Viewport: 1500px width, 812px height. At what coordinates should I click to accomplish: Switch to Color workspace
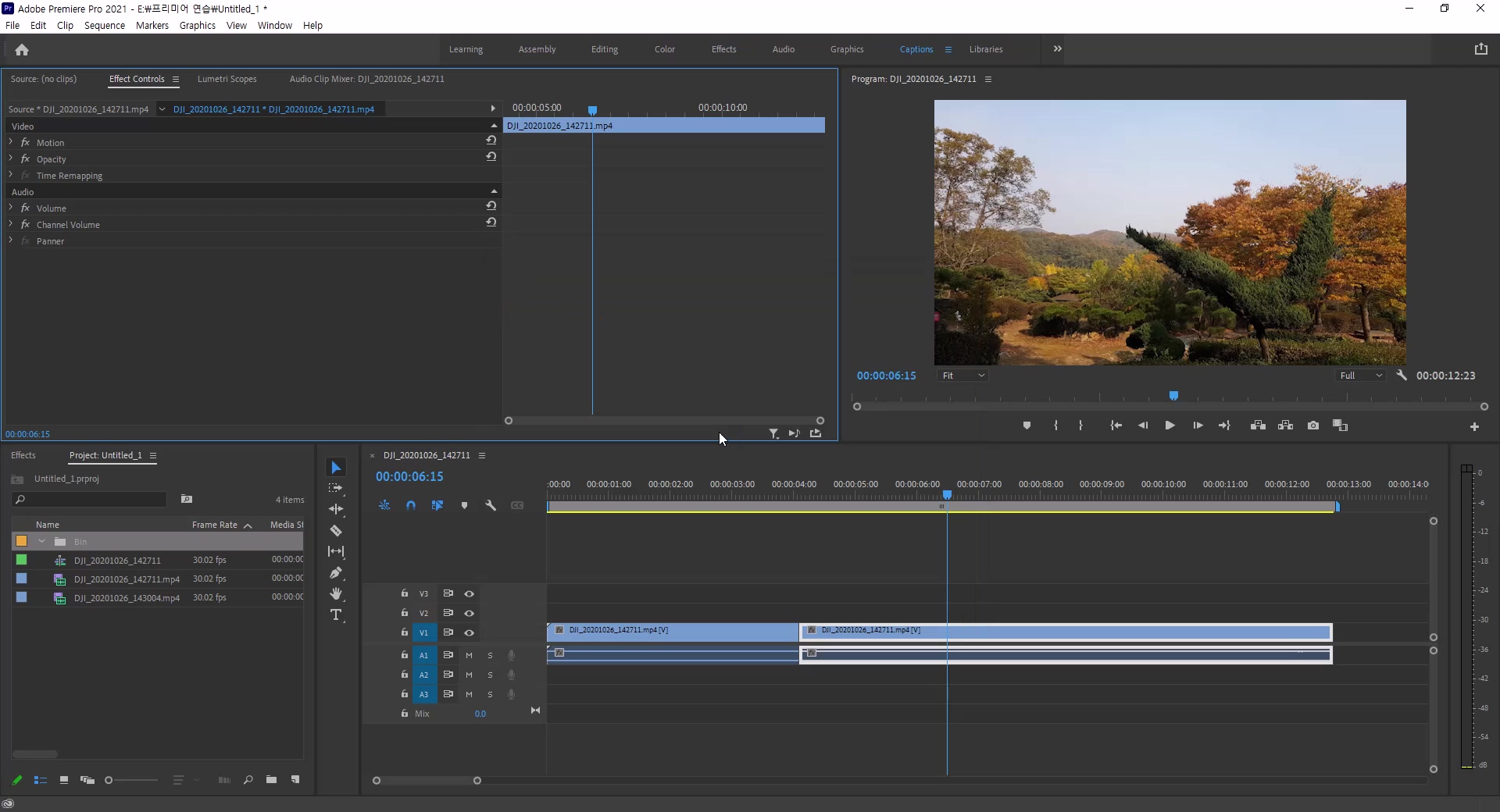665,49
